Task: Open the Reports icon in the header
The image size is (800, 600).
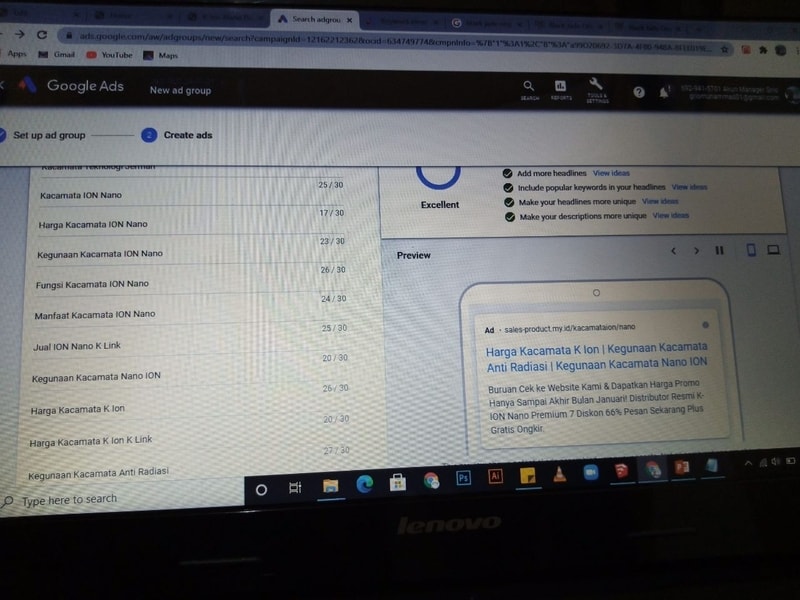Action: click(561, 89)
